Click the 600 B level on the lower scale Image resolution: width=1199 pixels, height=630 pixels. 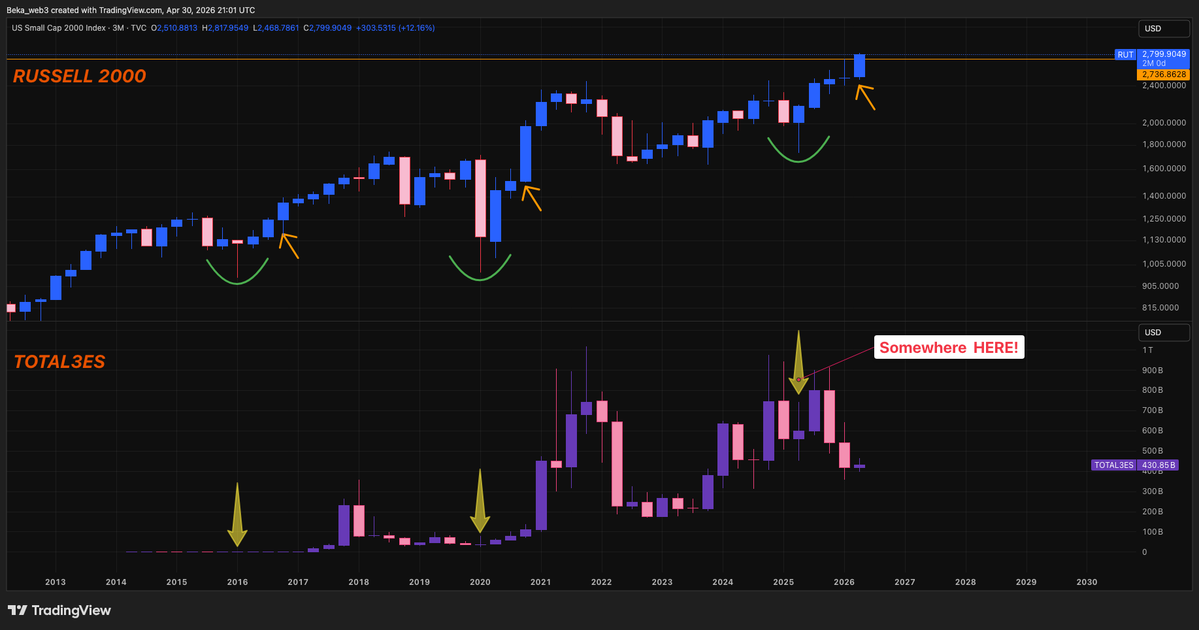1152,431
